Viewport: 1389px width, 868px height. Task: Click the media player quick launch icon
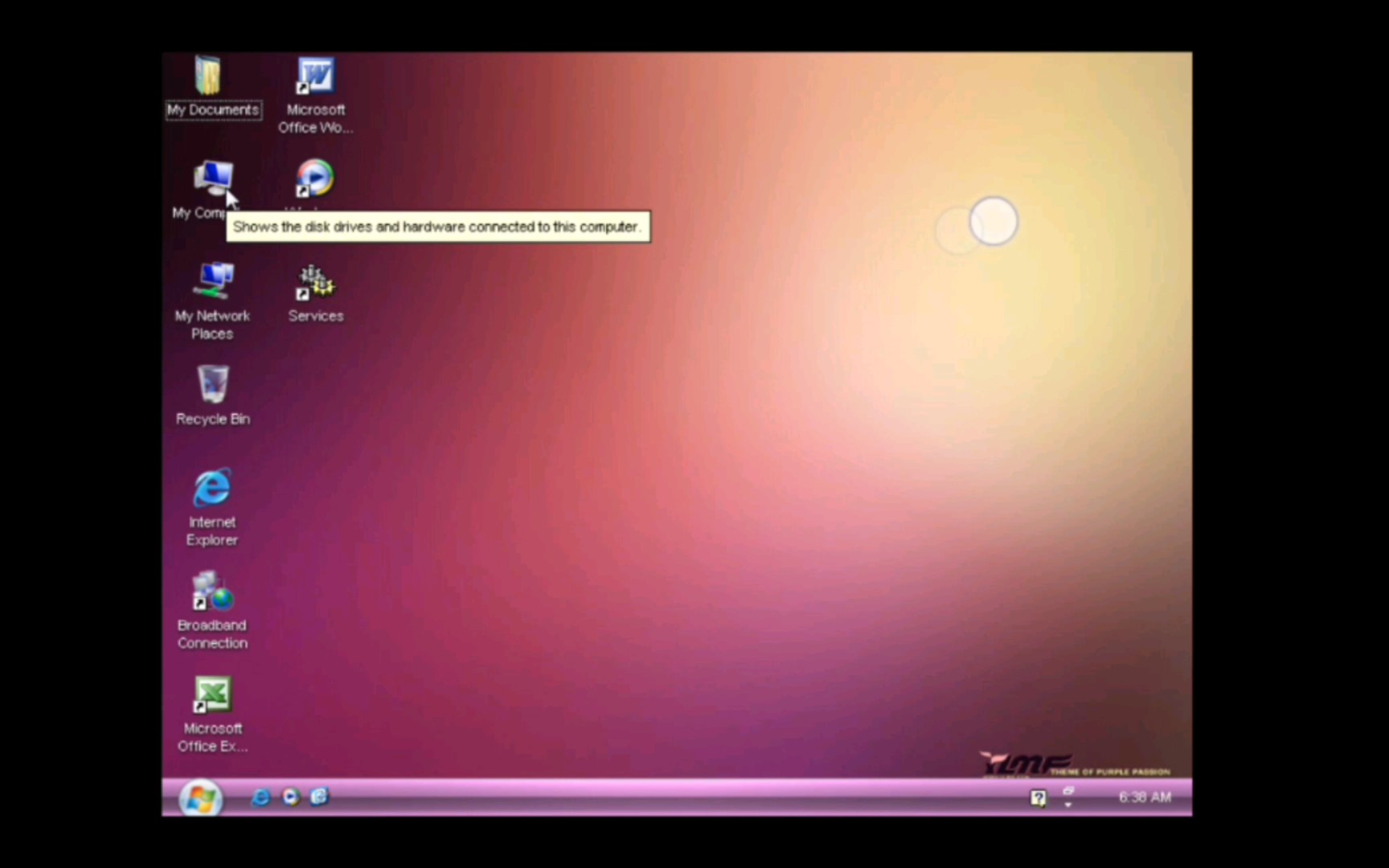tap(290, 797)
